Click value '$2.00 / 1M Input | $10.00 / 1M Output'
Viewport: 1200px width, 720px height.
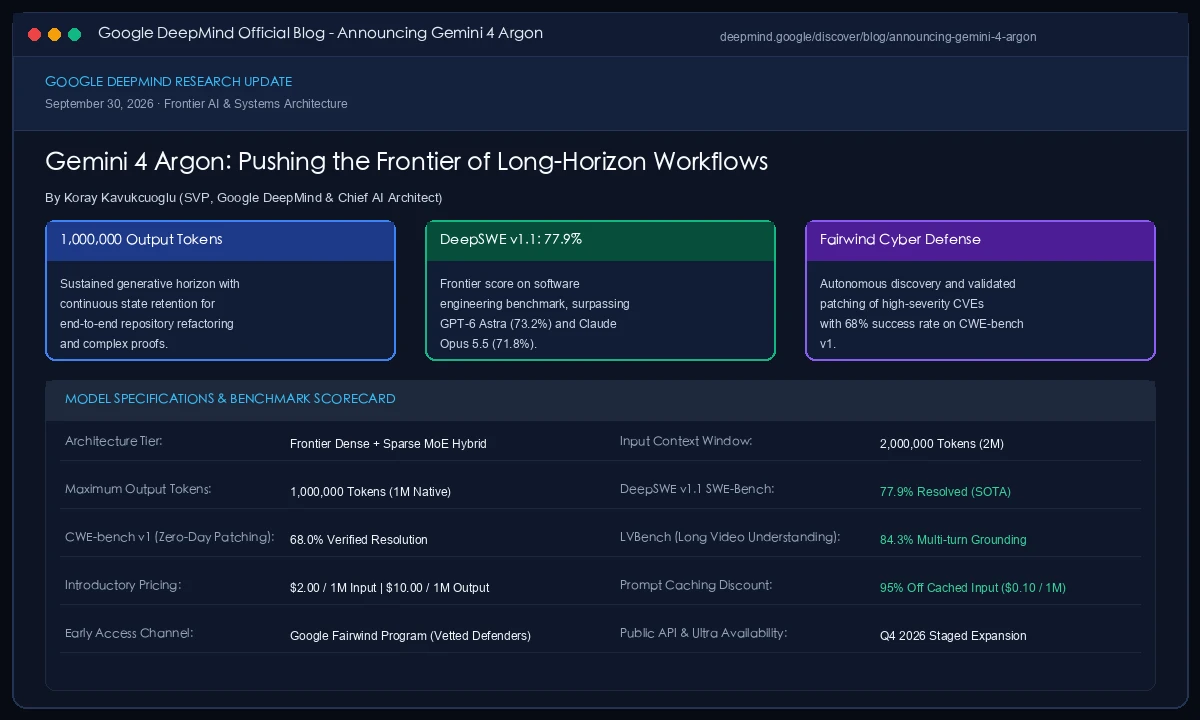[390, 588]
